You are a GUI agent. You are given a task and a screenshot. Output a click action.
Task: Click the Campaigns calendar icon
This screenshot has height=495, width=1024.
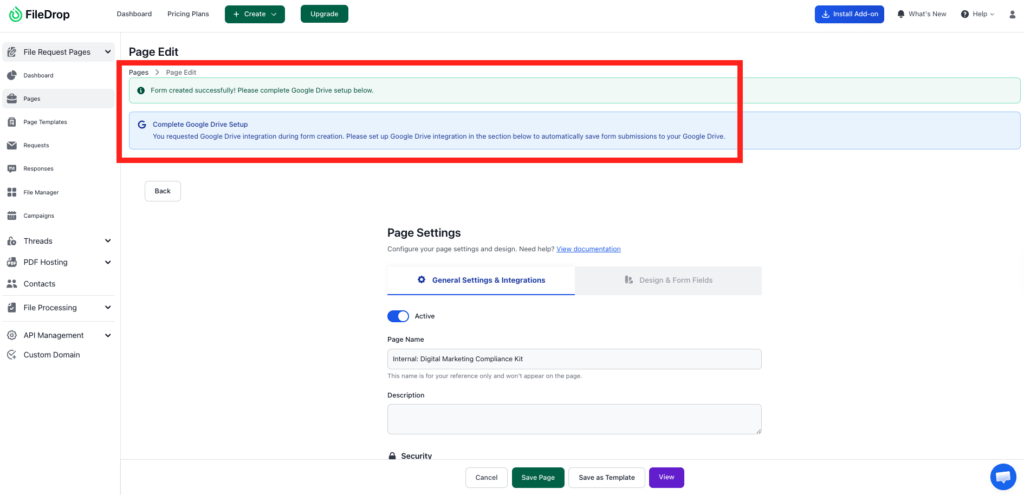pos(12,216)
